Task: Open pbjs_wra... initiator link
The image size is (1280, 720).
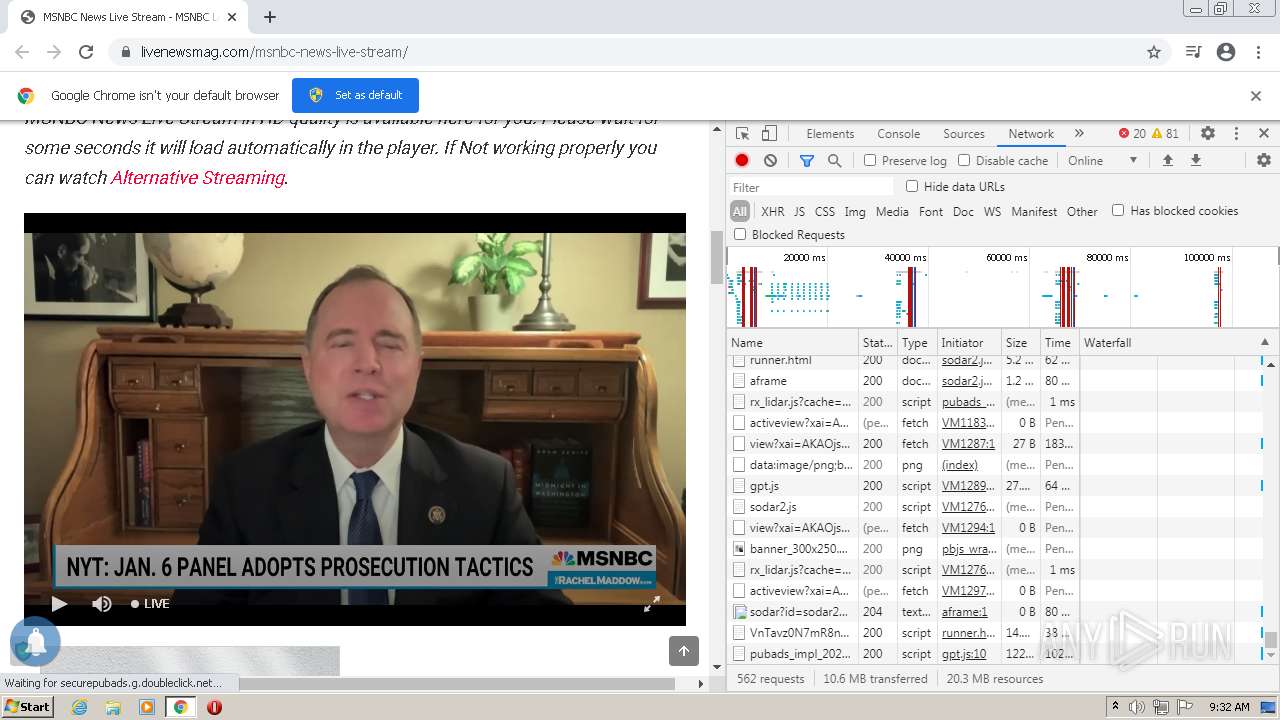Action: [969, 549]
